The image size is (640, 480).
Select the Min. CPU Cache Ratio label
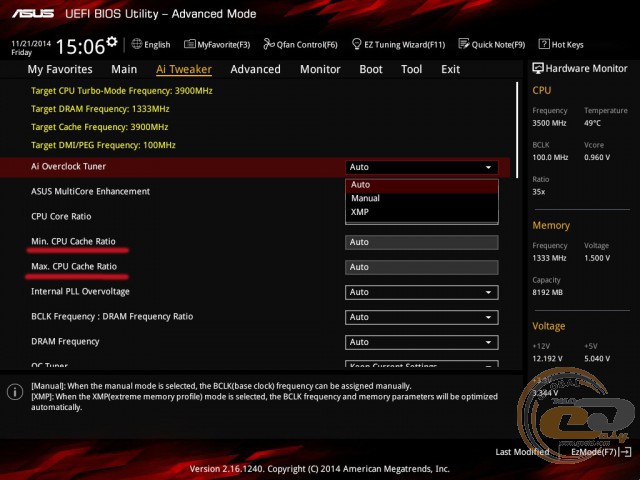(x=73, y=241)
